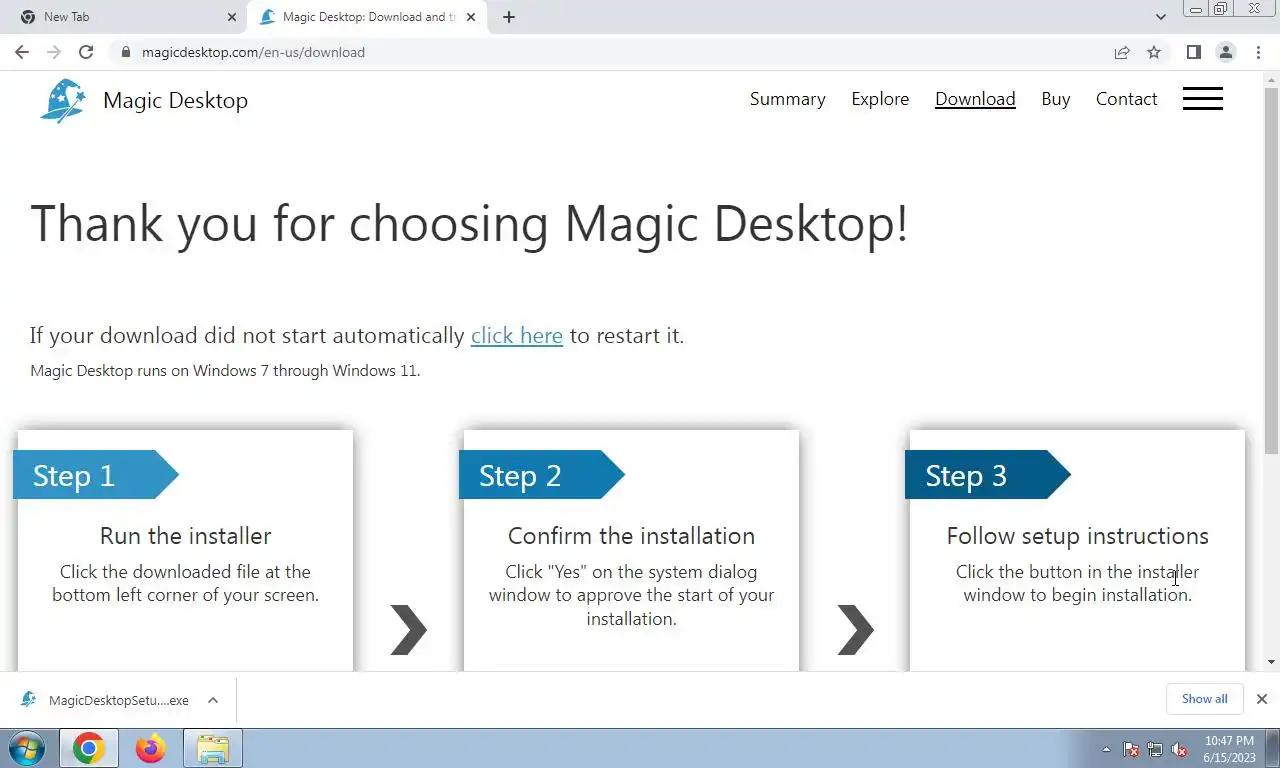Open the Chrome profile avatar
Screen dimensions: 1280x768
pos(1225,52)
